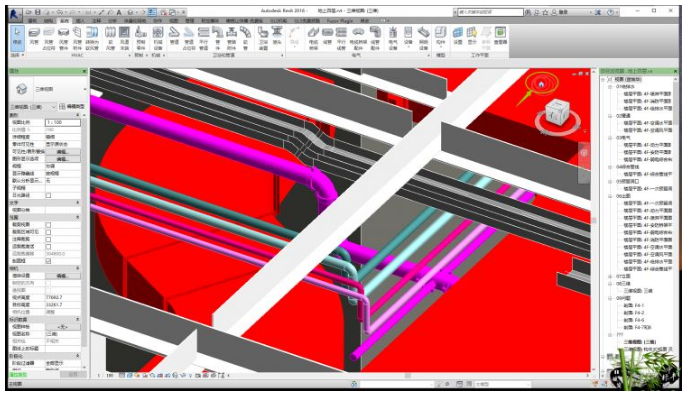Switch to the 建筑 ribbon tab
This screenshot has height=395, width=687.
32,21
